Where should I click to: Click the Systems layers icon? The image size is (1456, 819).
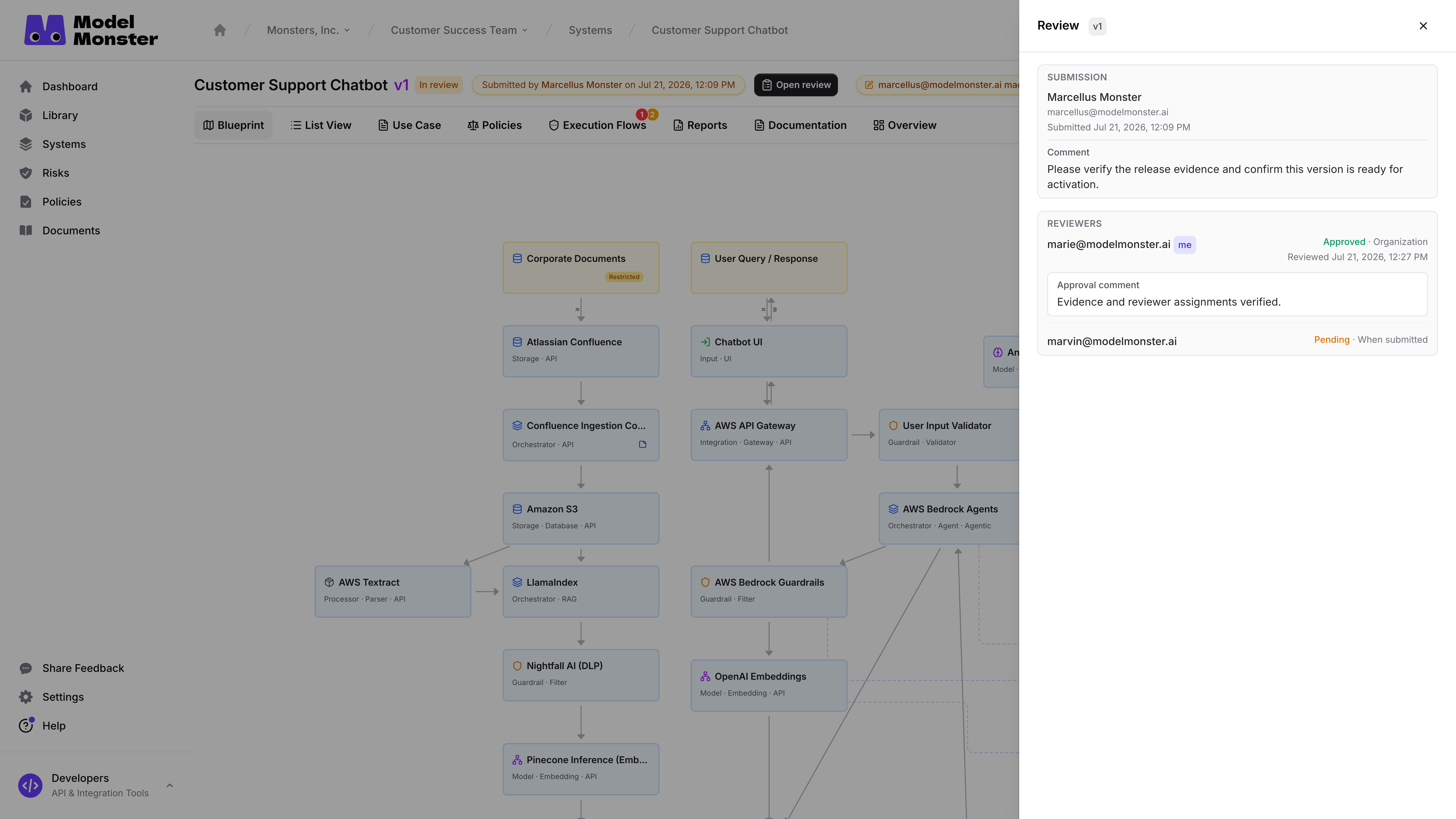point(26,144)
